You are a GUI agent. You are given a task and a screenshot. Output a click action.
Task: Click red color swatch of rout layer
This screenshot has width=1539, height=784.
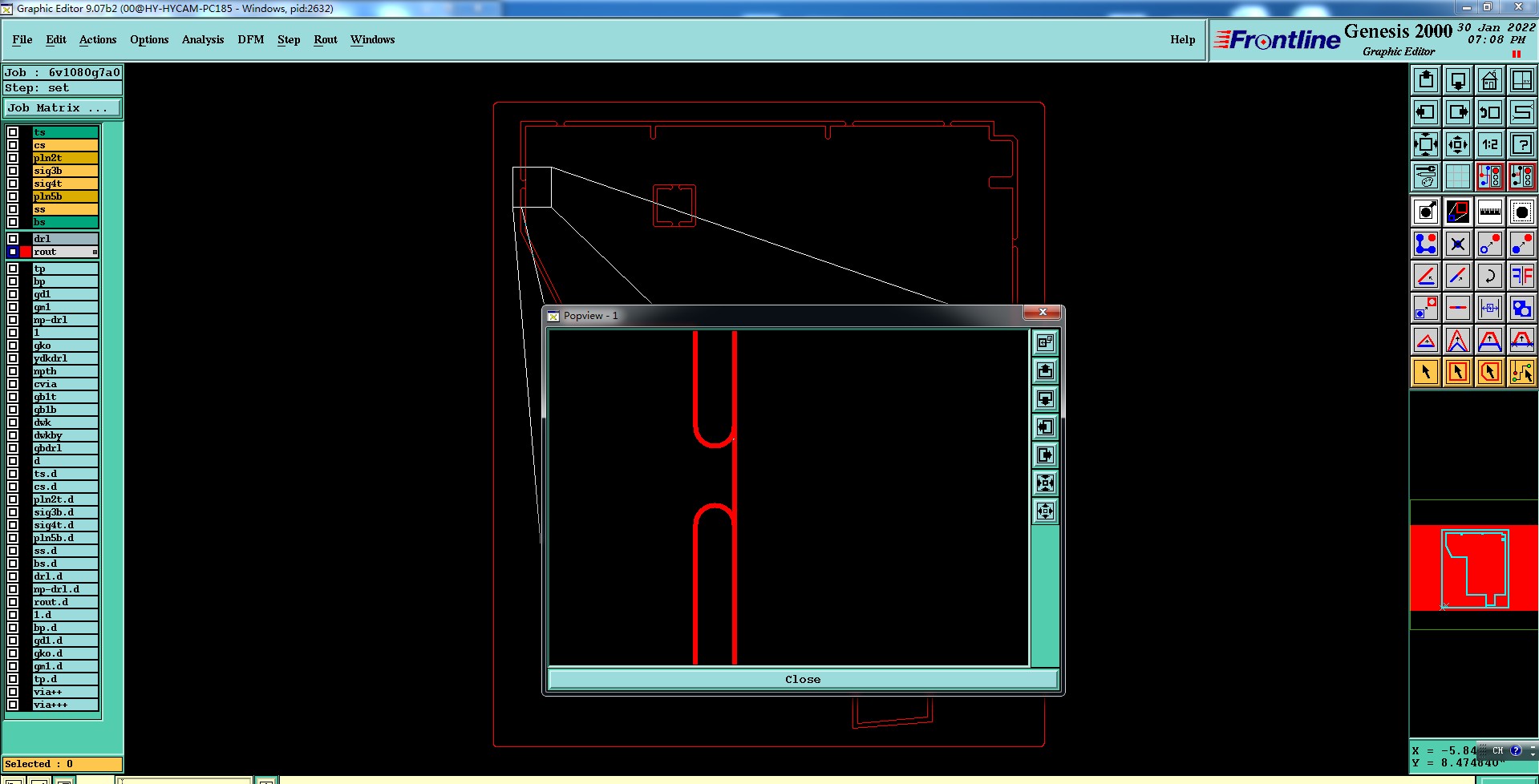coord(26,252)
